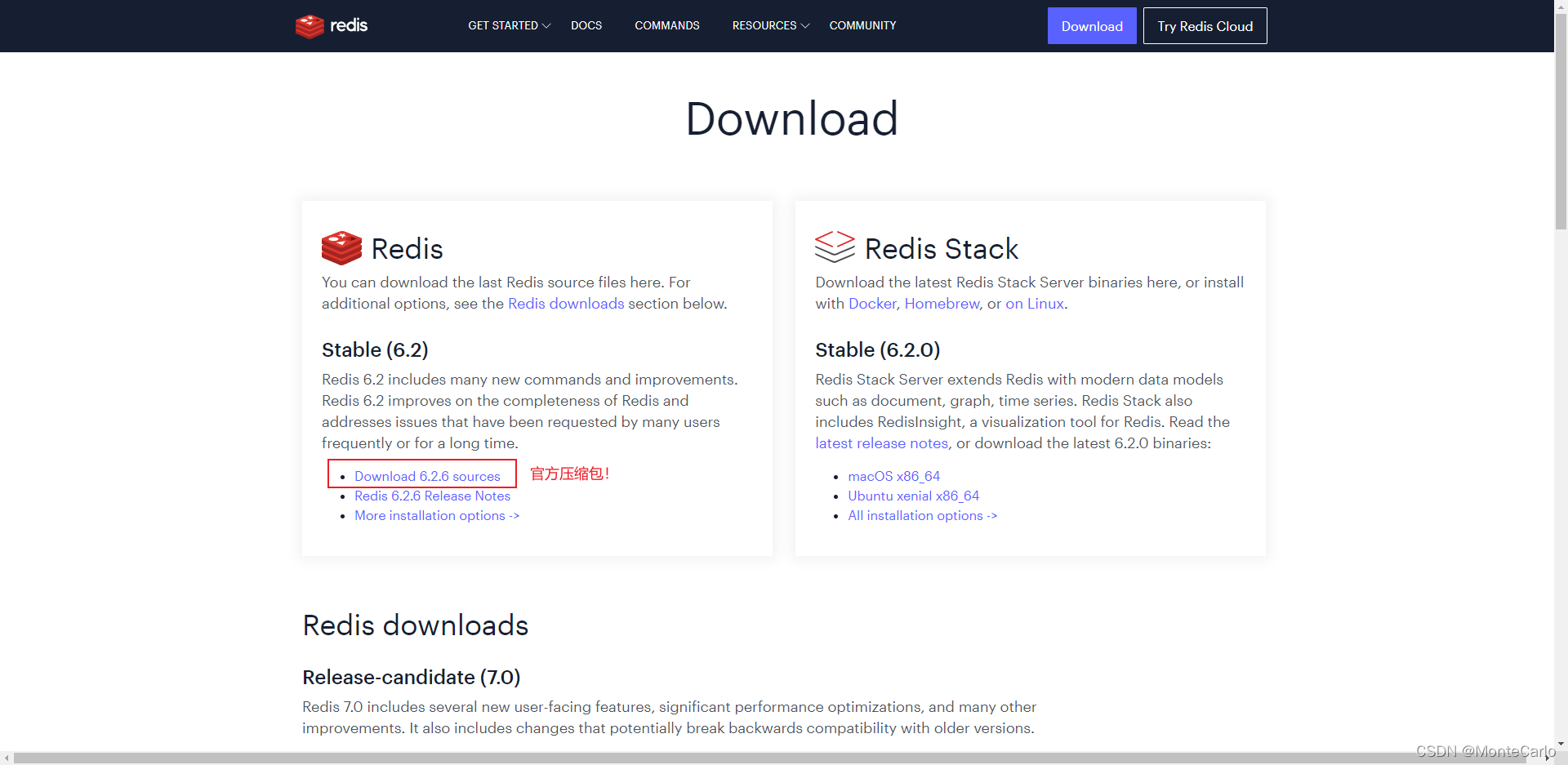This screenshot has height=765, width=1568.
Task: Click the vertical scrollbar thumb
Action: coord(1561,121)
